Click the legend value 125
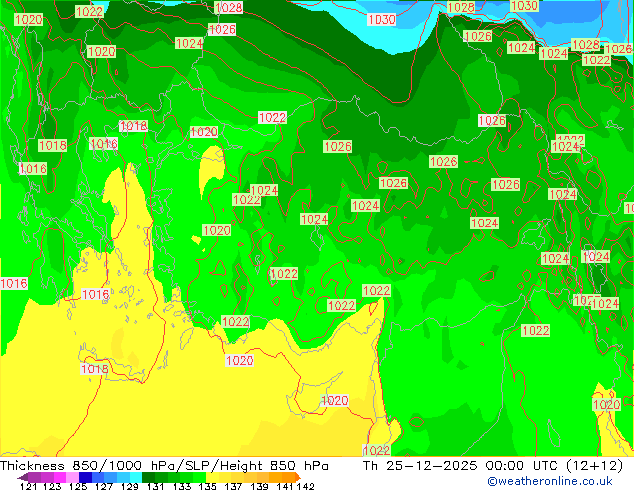The image size is (634, 490). click(x=78, y=486)
